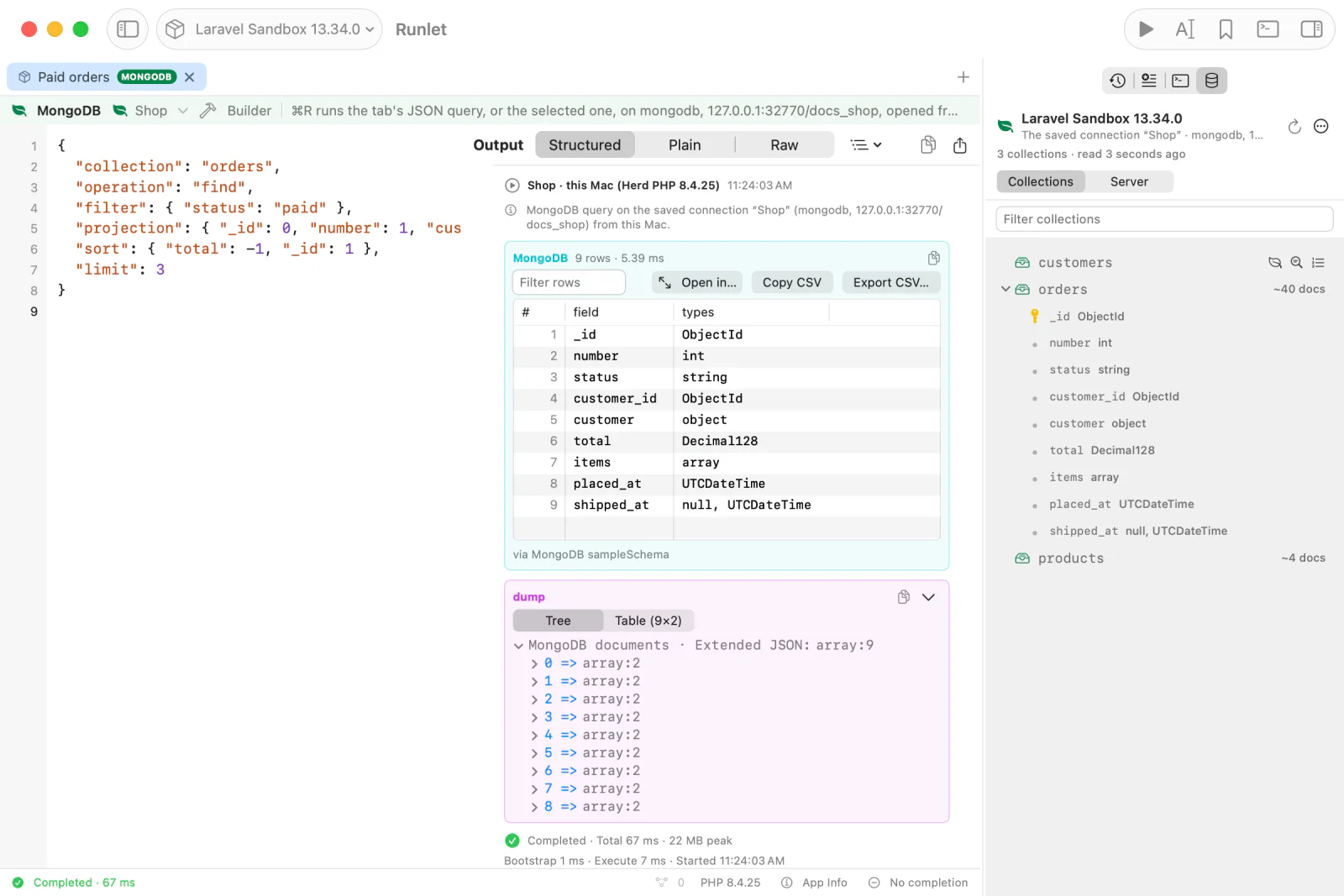Image resolution: width=1344 pixels, height=896 pixels.
Task: Close the Paid orders tab
Action: pos(190,77)
